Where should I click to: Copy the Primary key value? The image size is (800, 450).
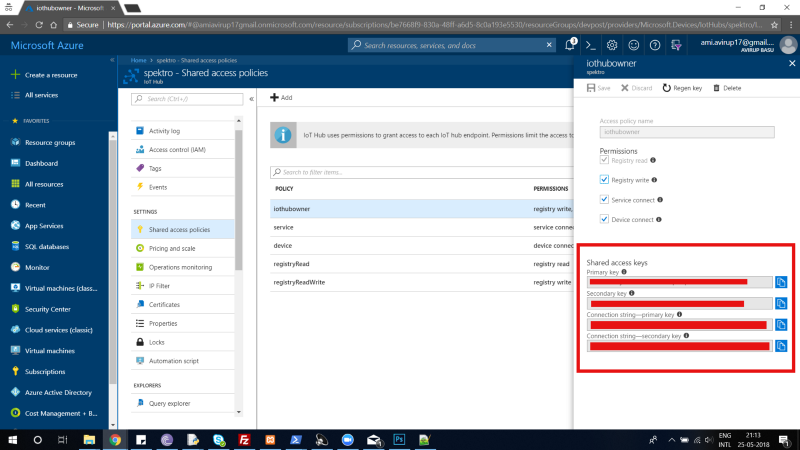781,282
